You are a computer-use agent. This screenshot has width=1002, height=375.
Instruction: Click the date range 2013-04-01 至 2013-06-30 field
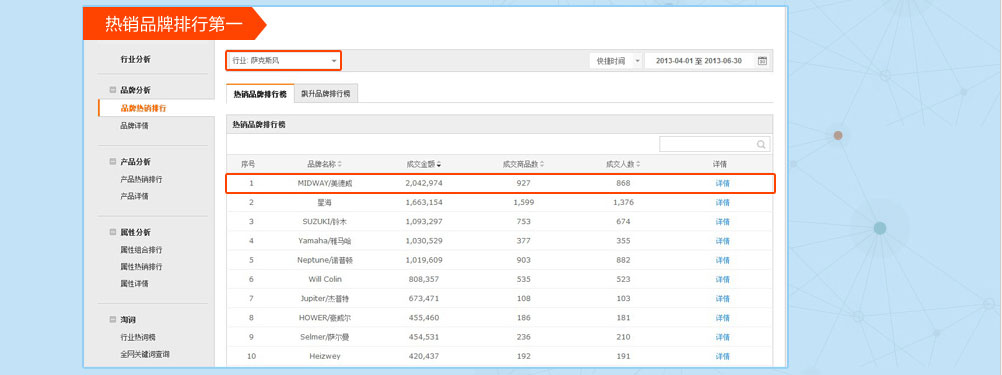coord(698,61)
